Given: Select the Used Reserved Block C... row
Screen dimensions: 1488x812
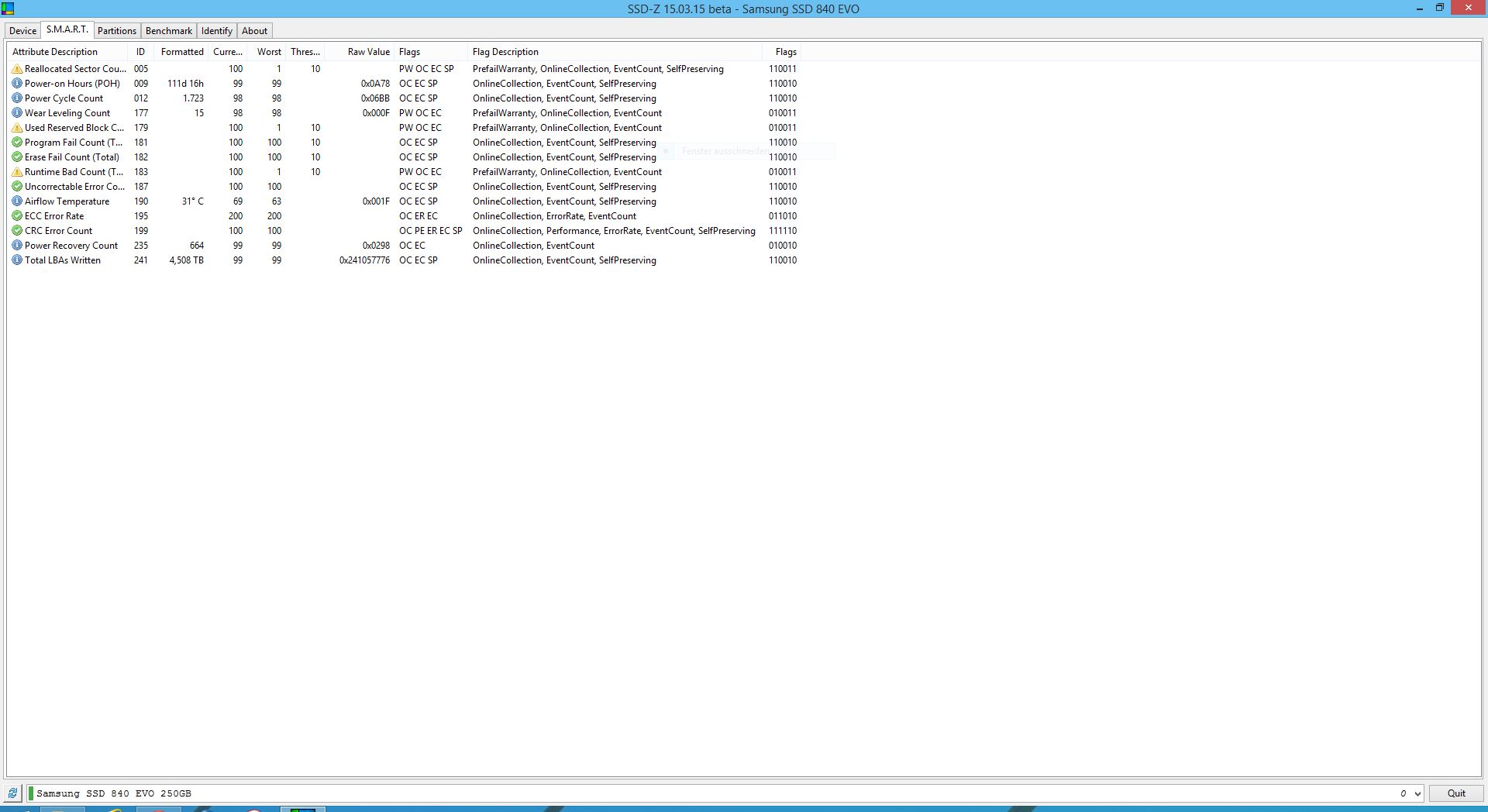Looking at the screenshot, I should point(404,128).
